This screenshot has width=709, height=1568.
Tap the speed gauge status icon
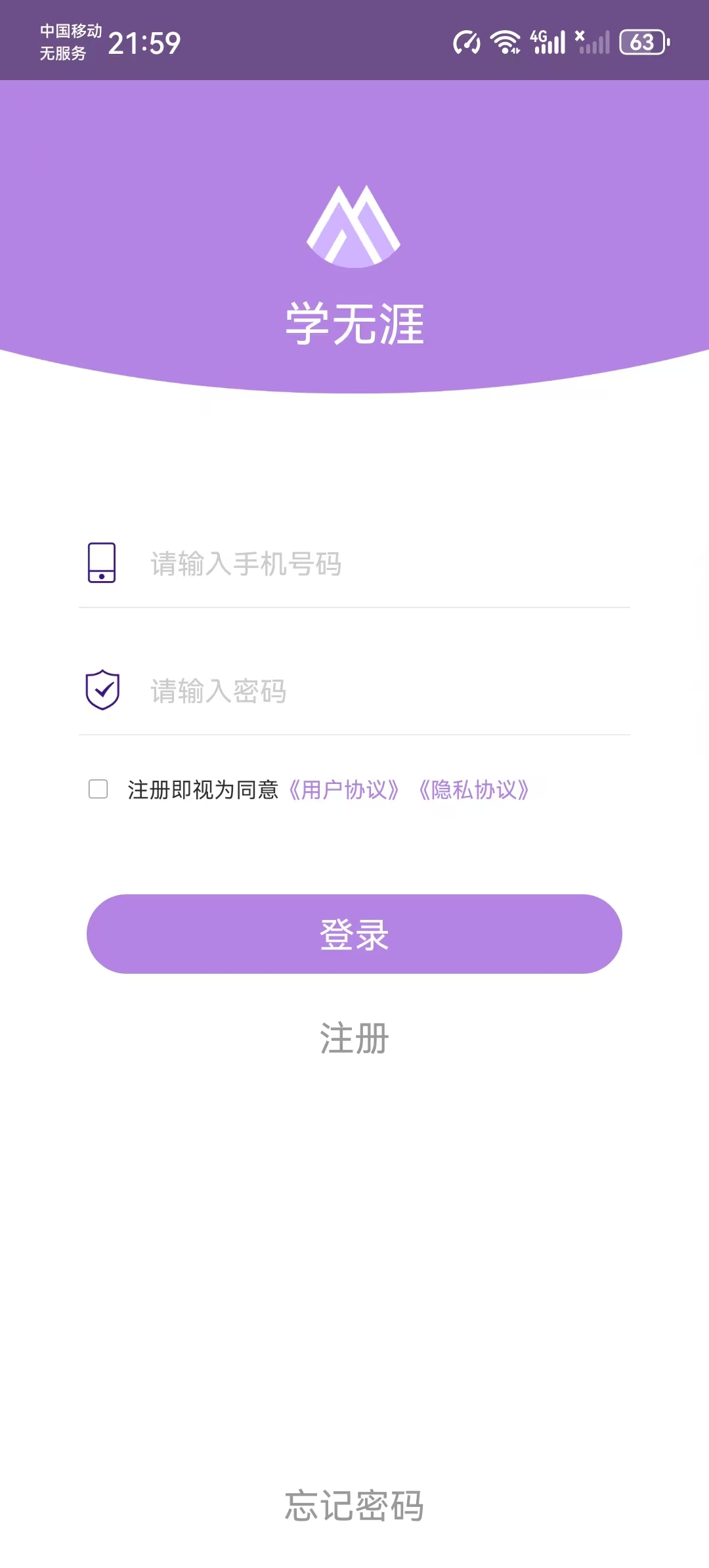point(466,43)
